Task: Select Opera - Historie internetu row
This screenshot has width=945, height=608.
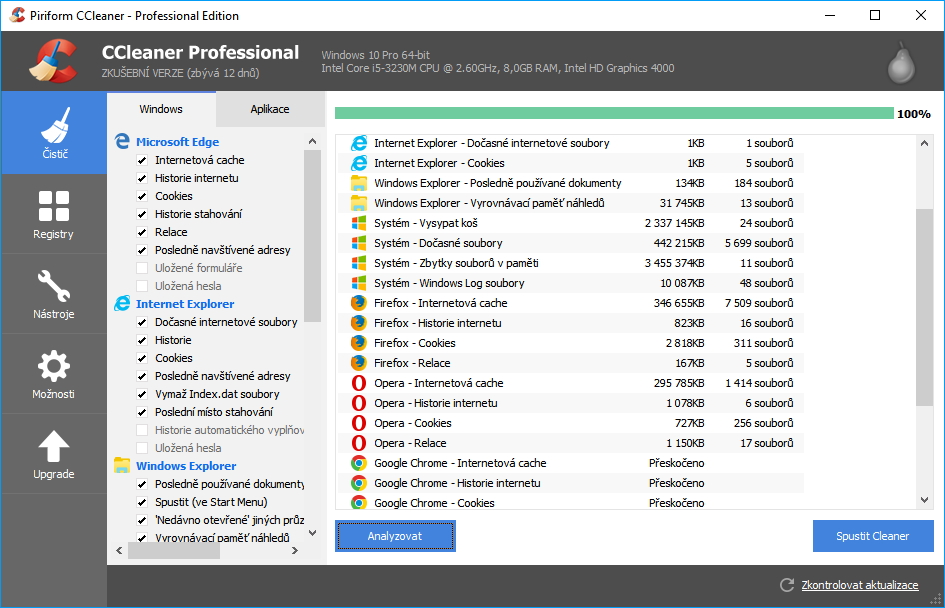Action: click(570, 403)
